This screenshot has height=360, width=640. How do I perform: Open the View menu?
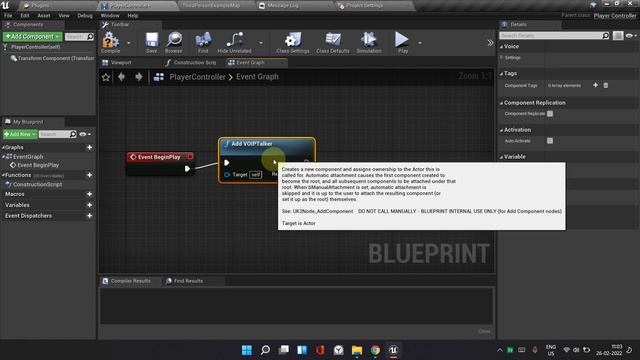tap(64, 16)
